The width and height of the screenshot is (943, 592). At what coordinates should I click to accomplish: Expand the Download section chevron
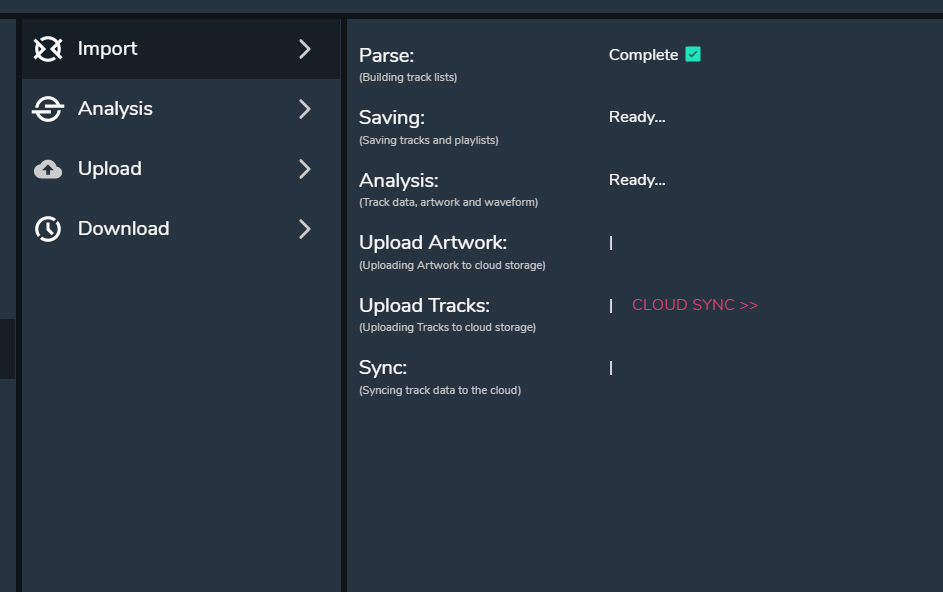[305, 229]
